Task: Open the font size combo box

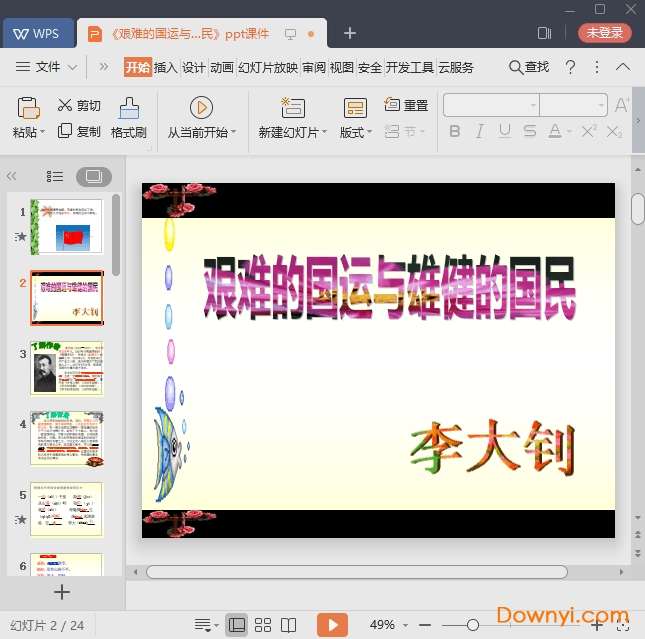Action: pos(573,105)
